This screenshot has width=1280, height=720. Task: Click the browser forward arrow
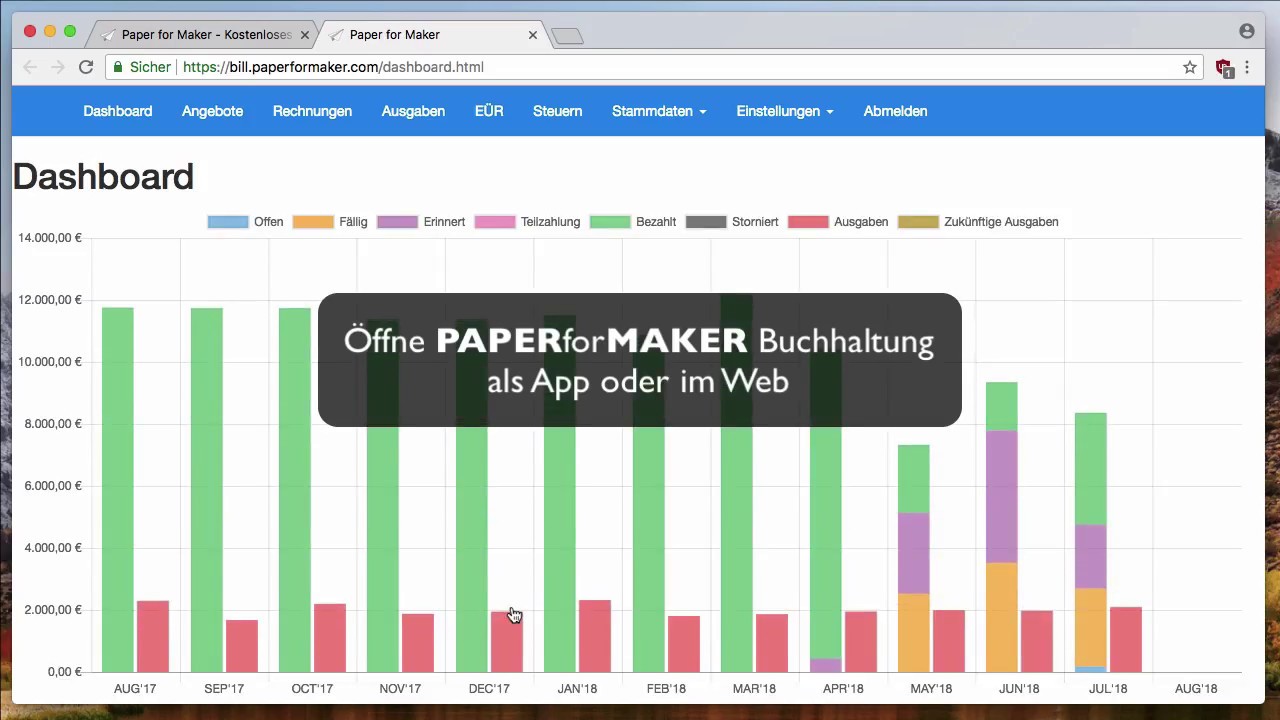pos(58,67)
